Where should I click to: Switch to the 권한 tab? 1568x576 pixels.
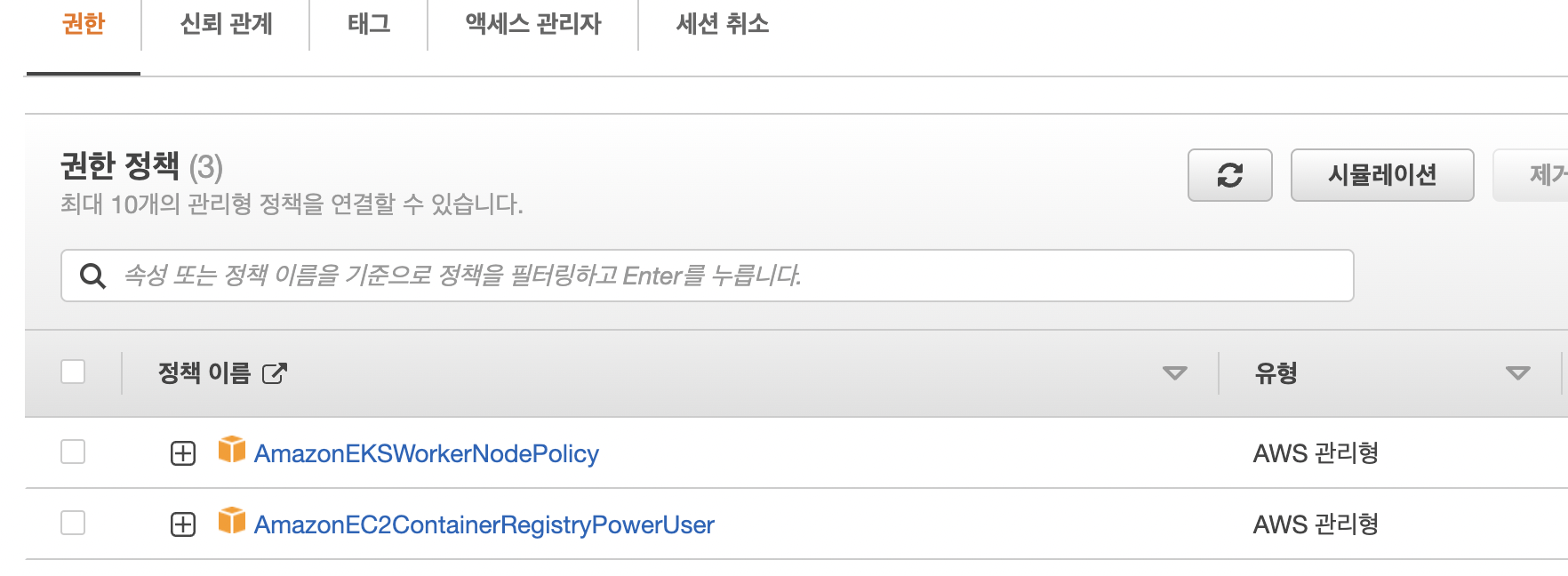pyautogui.click(x=84, y=24)
